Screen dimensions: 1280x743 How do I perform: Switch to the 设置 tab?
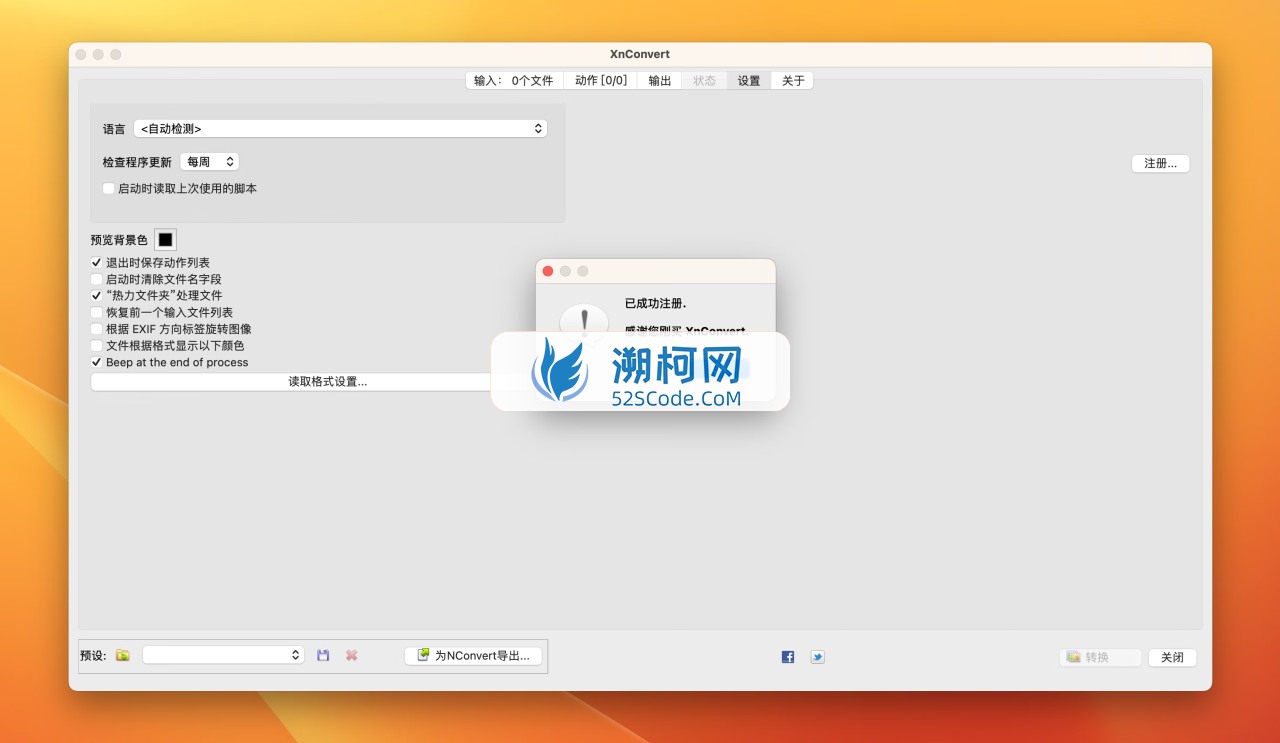(x=749, y=81)
